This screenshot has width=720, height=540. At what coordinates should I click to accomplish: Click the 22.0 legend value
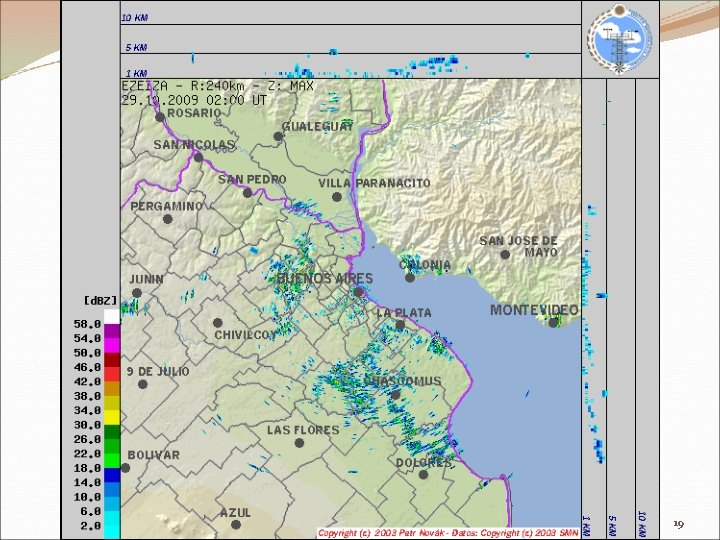click(x=87, y=454)
